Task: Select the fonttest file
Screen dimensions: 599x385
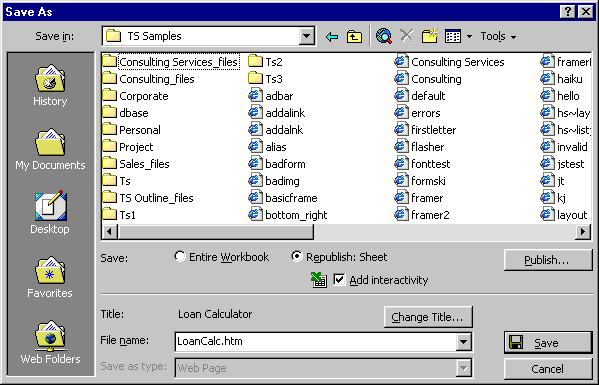Action: point(423,164)
